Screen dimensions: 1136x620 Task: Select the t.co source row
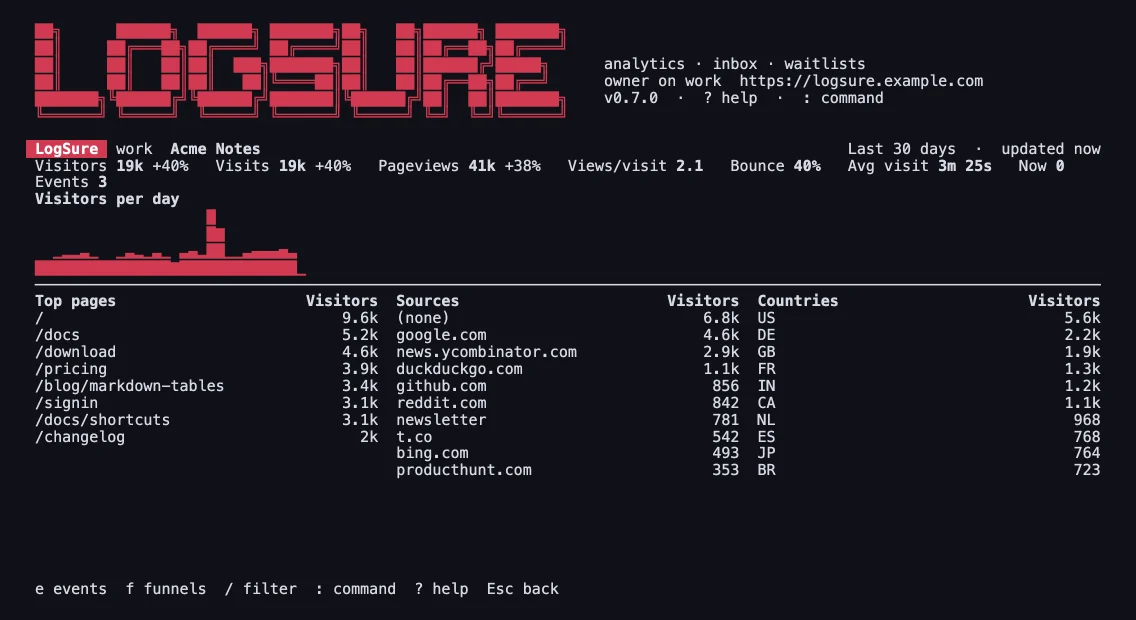567,437
